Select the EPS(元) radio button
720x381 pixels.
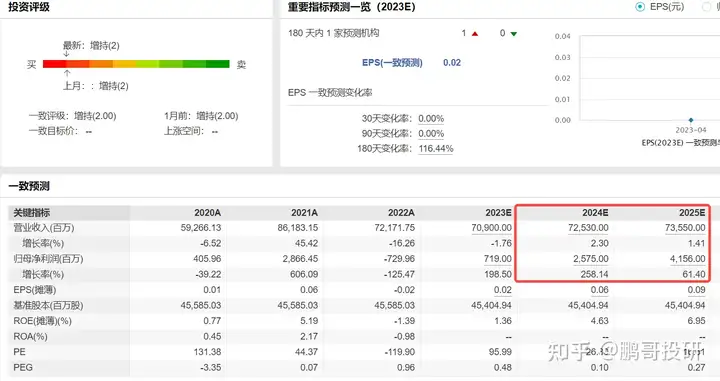(640, 7)
